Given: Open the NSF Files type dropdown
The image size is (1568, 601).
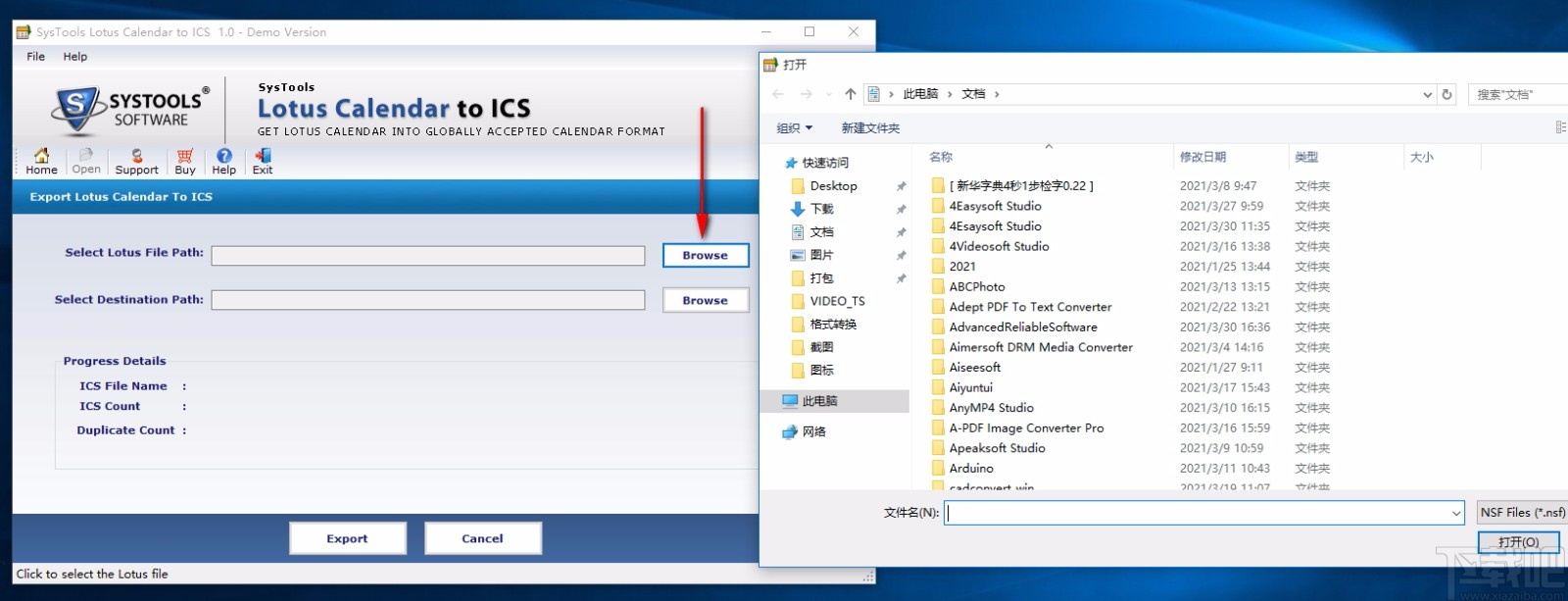Looking at the screenshot, I should (x=1523, y=513).
